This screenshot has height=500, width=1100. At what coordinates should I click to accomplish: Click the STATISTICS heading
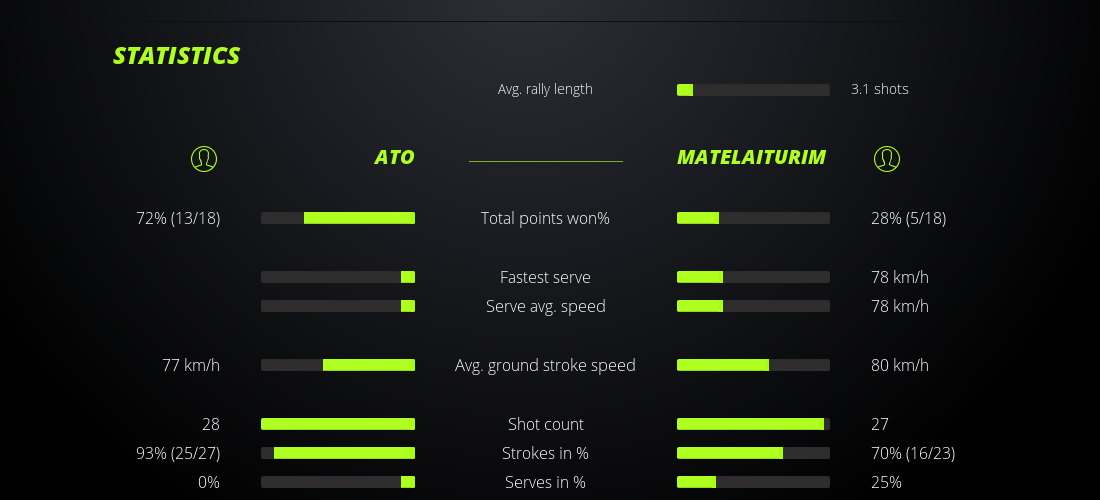click(177, 56)
